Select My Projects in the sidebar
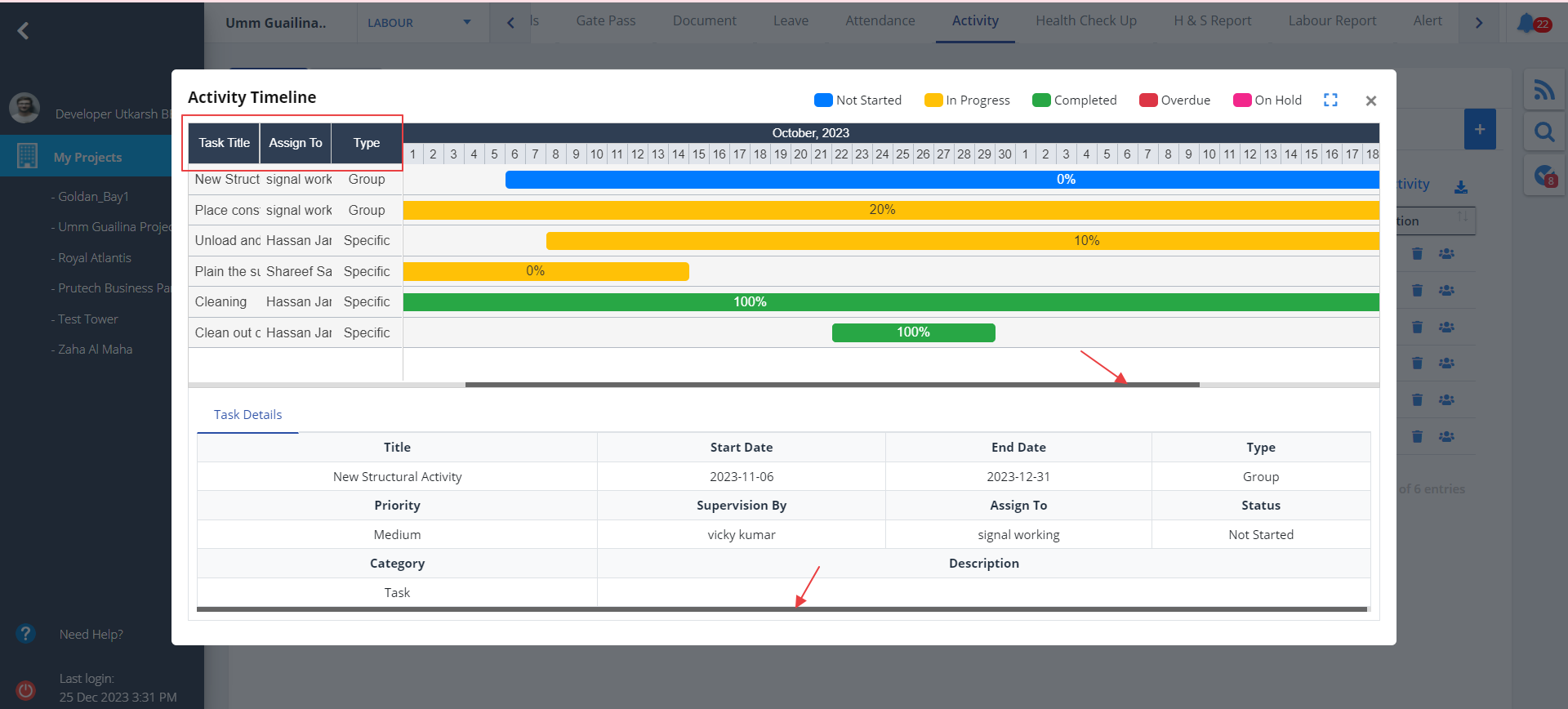1568x709 pixels. 87,158
